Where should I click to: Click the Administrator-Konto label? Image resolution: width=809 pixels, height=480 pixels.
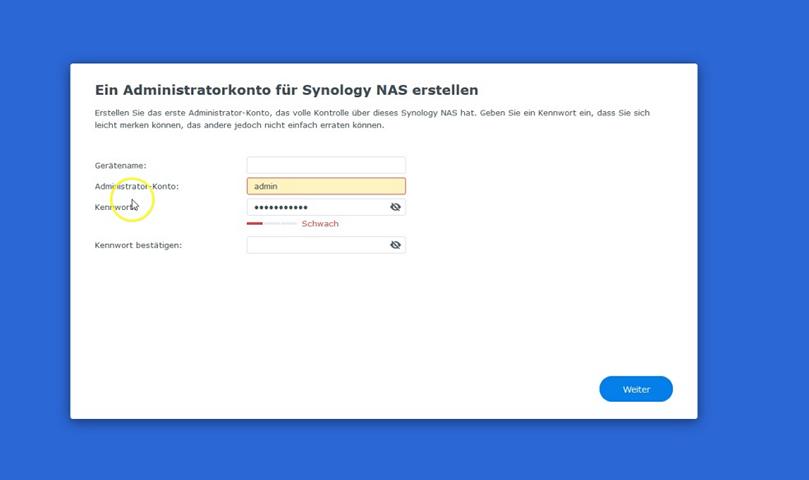coord(136,186)
